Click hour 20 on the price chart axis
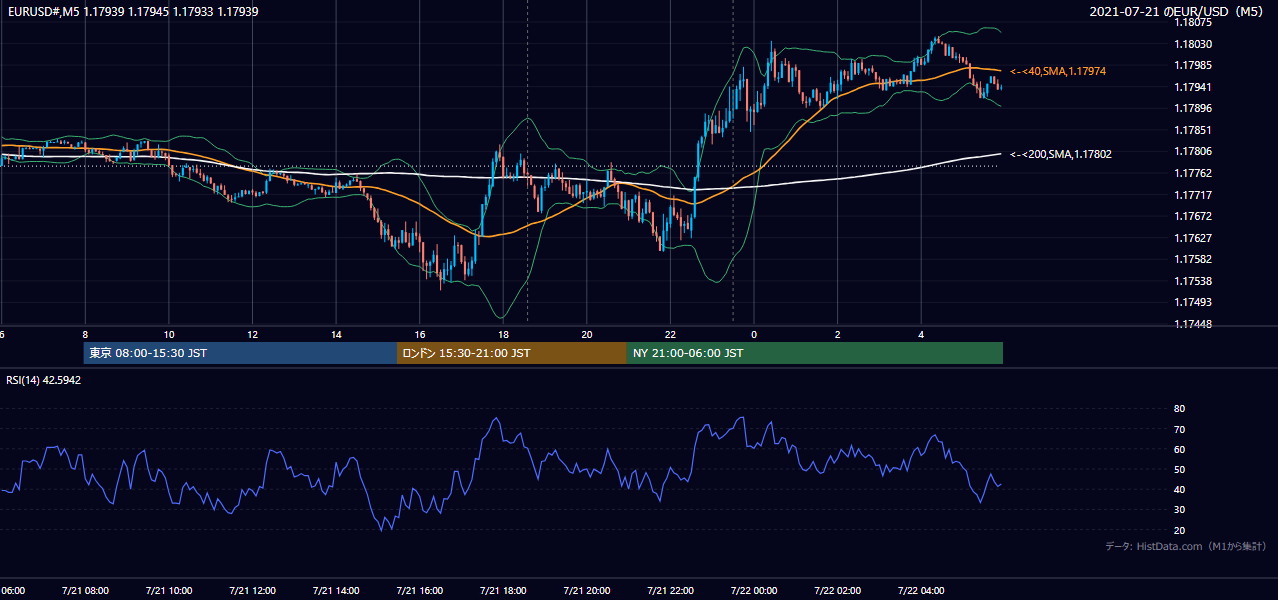This screenshot has height=600, width=1278. tap(587, 335)
